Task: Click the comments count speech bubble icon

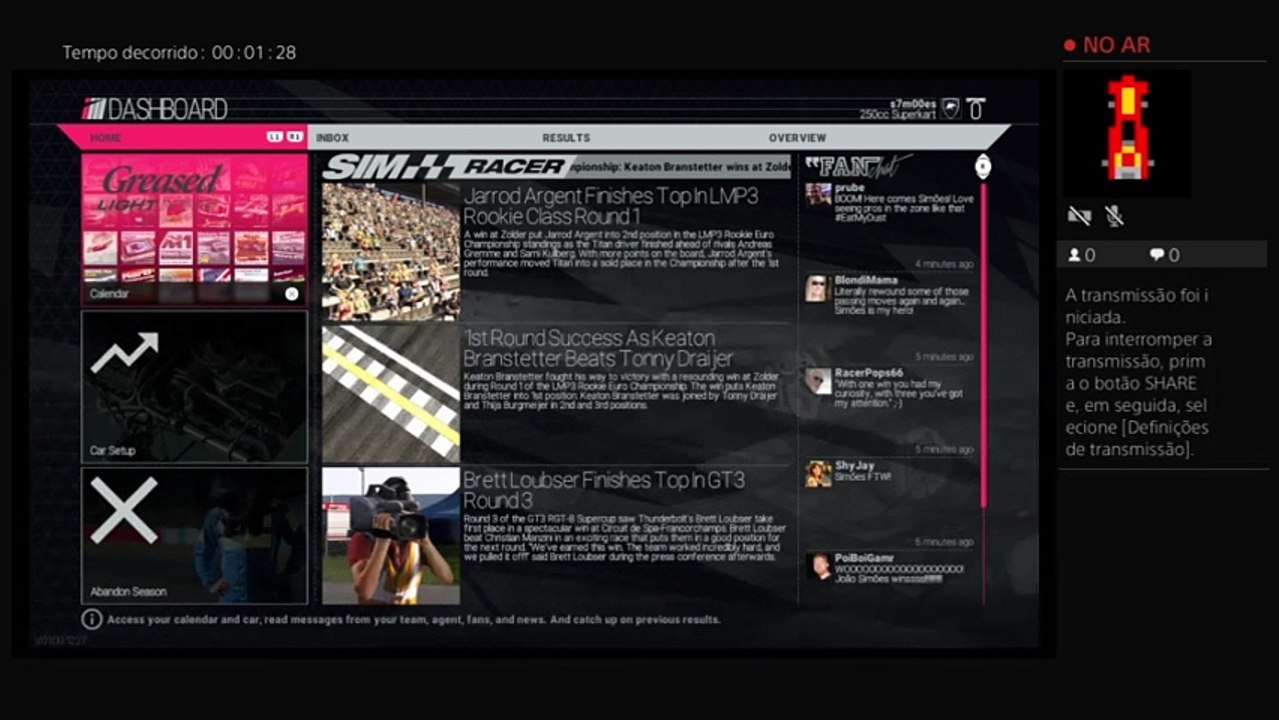Action: (x=1157, y=255)
